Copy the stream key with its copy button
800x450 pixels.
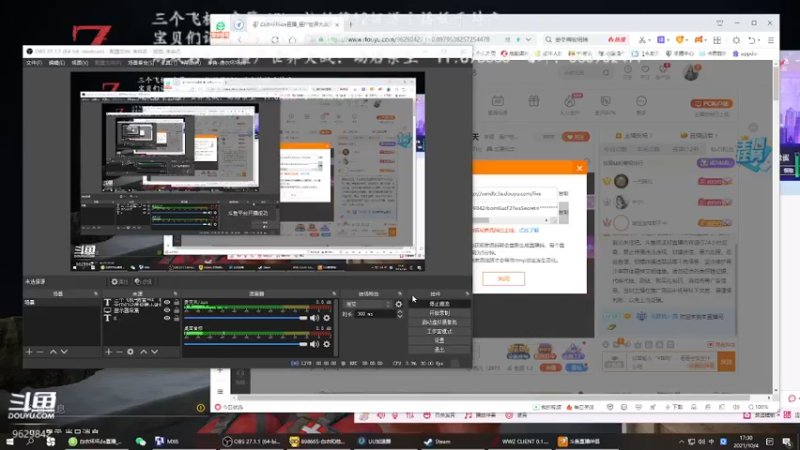(x=563, y=212)
